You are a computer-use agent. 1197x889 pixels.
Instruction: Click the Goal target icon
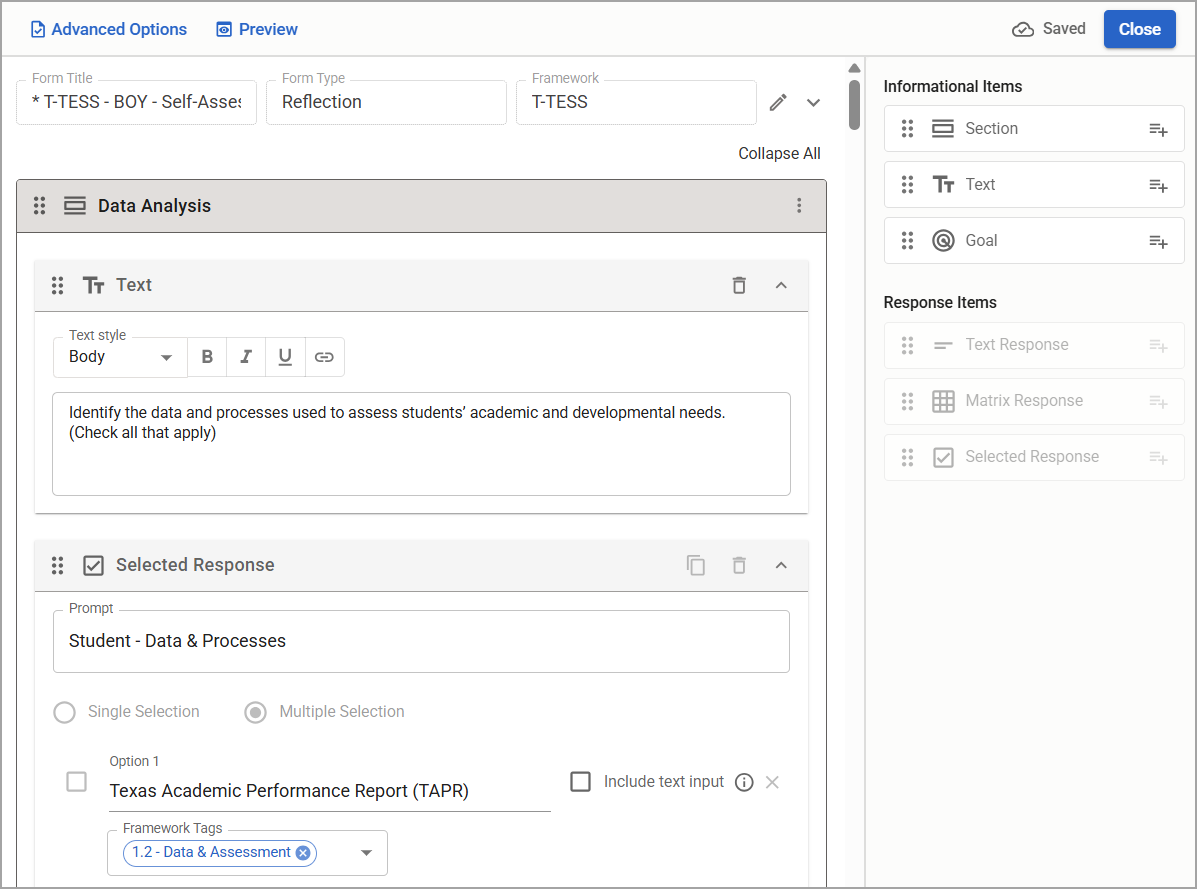pyautogui.click(x=943, y=241)
